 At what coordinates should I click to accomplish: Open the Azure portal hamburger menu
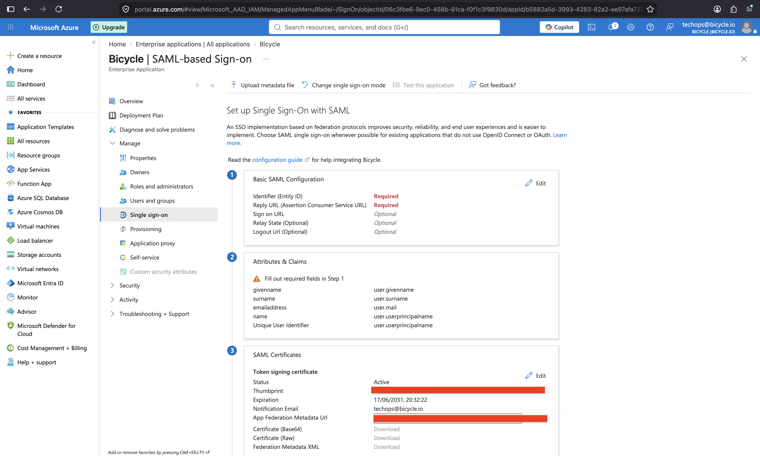[11, 27]
